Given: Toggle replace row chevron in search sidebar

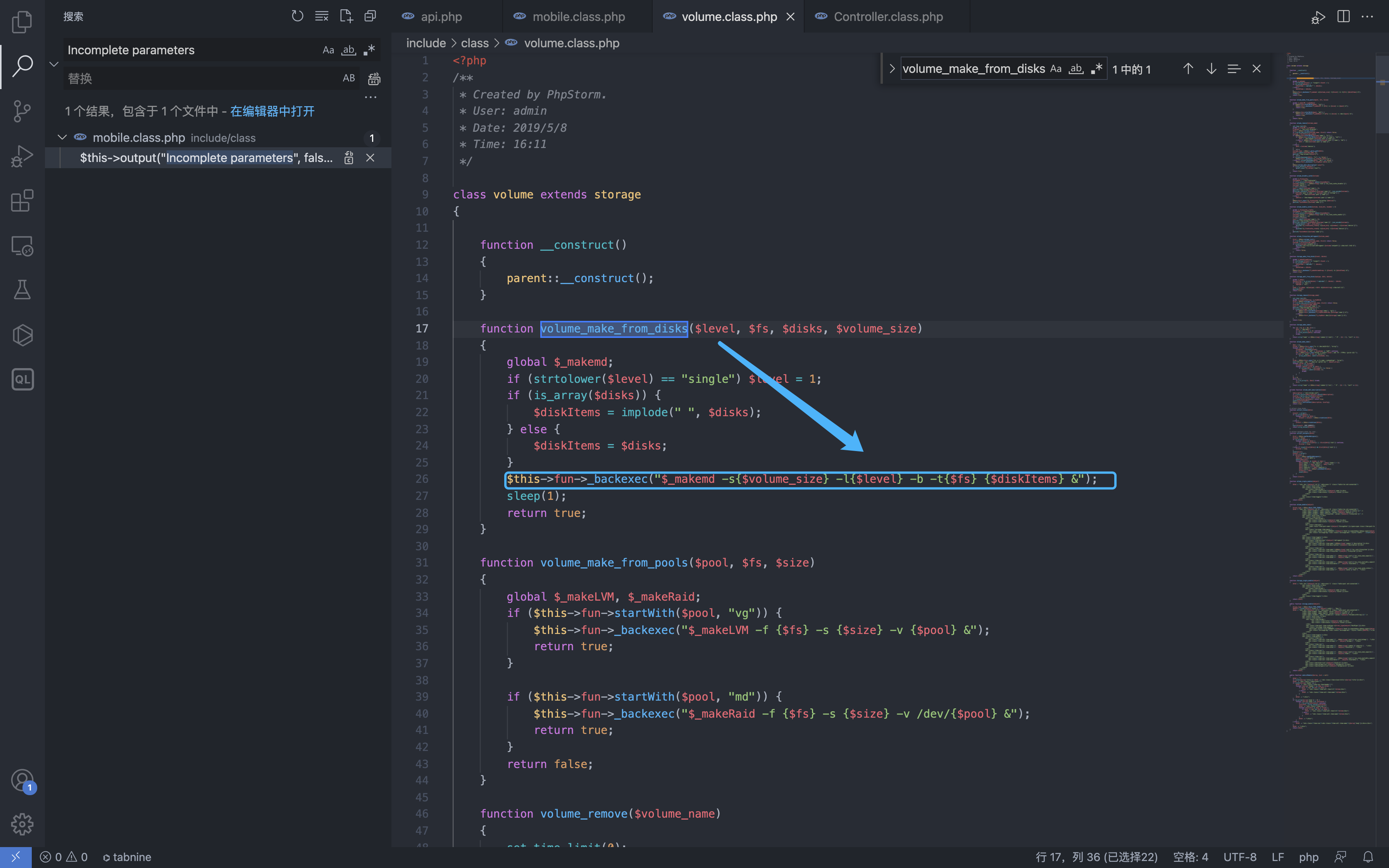Looking at the screenshot, I should coord(54,64).
